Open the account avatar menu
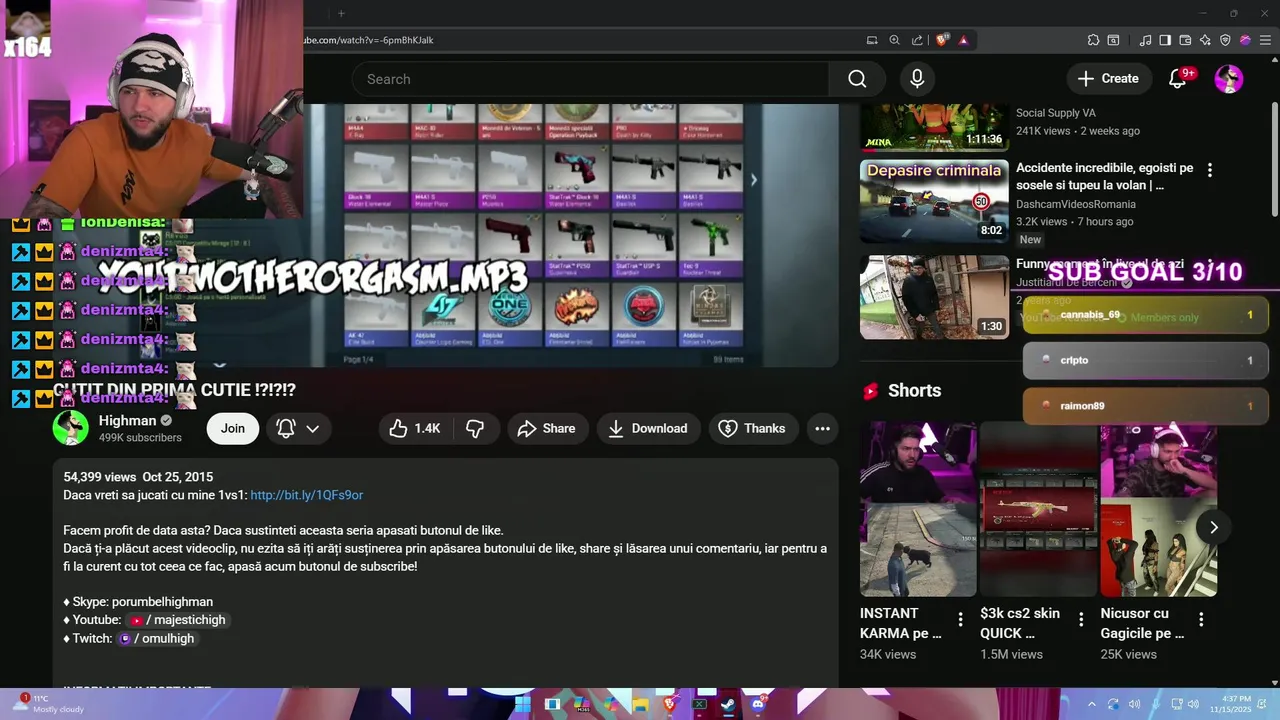1280x720 pixels. tap(1229, 79)
